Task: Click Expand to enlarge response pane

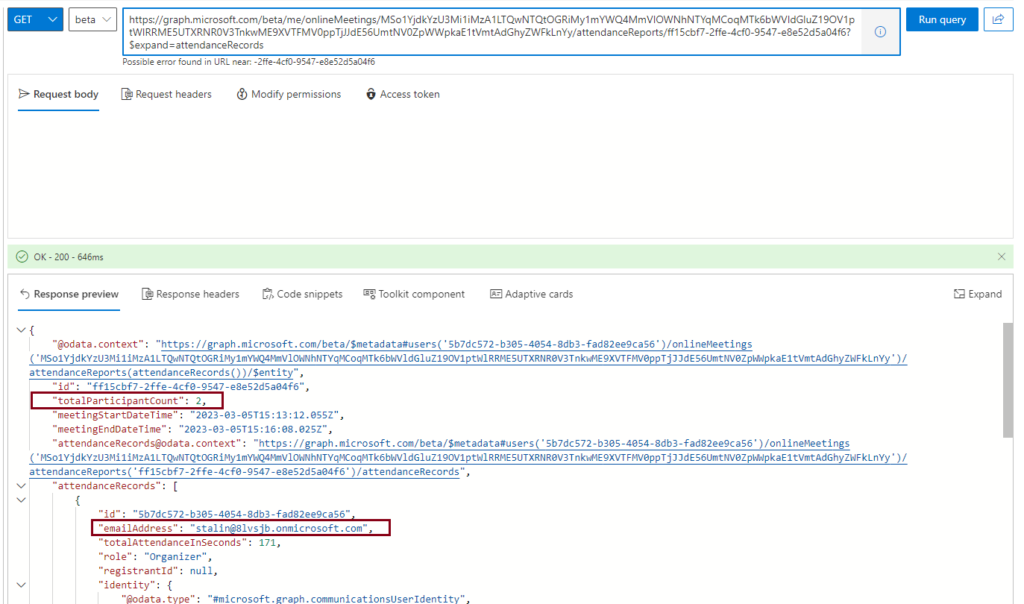Action: click(x=977, y=294)
